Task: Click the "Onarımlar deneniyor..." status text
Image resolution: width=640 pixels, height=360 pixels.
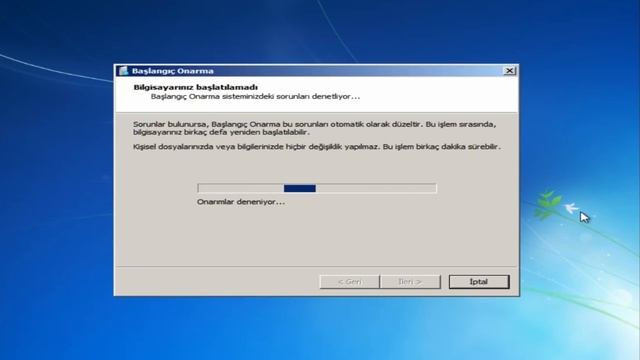Action: click(x=241, y=202)
